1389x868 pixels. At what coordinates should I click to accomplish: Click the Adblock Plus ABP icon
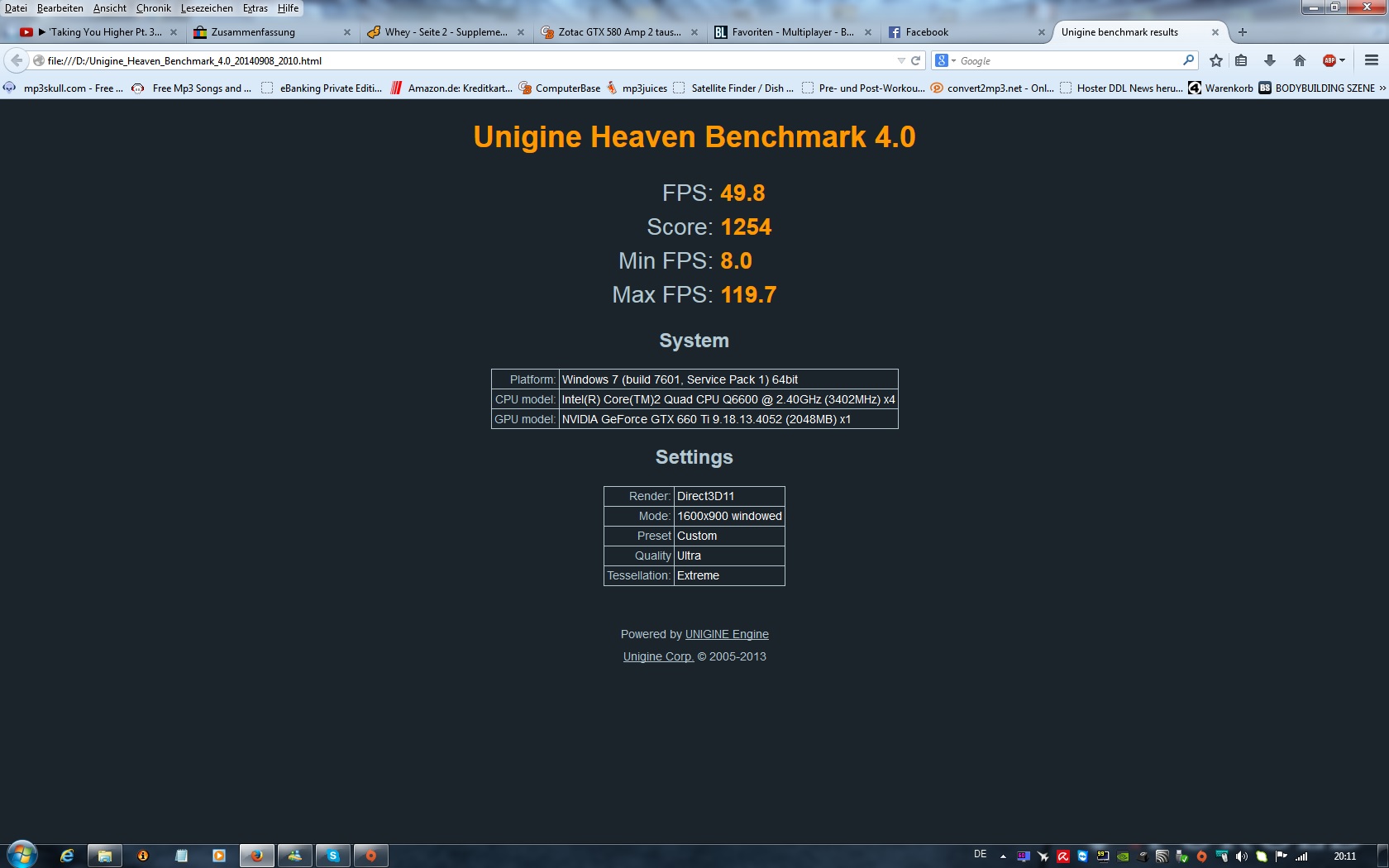pyautogui.click(x=1329, y=60)
